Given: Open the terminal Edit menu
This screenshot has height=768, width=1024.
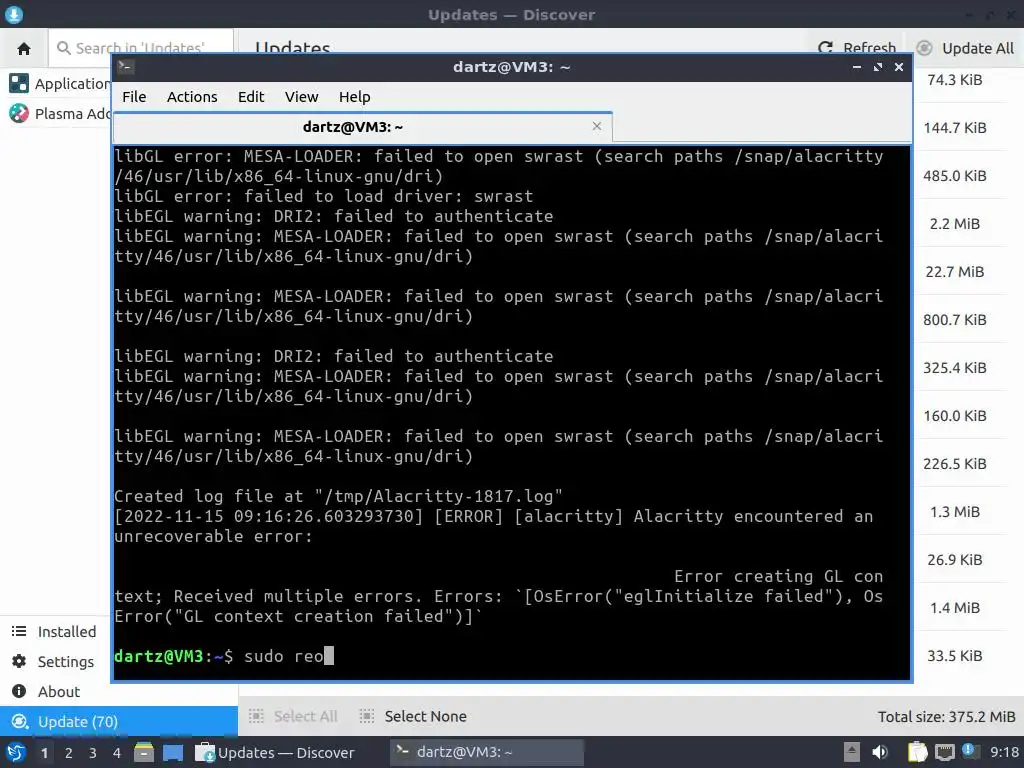Looking at the screenshot, I should pos(251,97).
